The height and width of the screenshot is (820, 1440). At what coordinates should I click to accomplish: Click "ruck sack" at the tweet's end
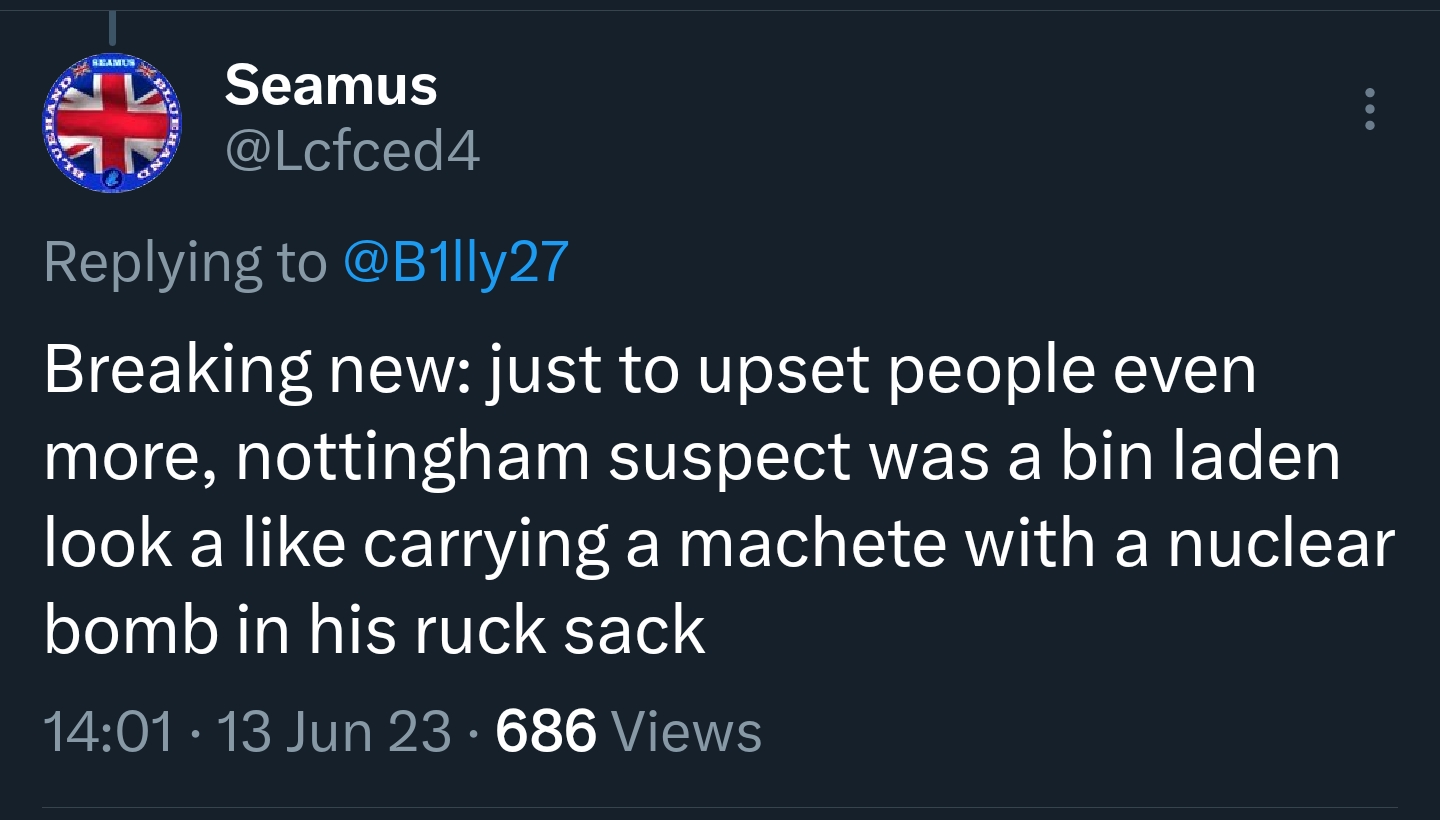click(x=558, y=632)
